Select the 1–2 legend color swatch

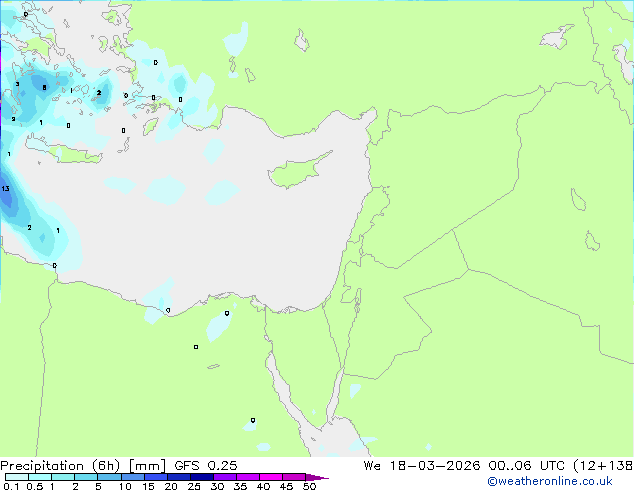pos(63,477)
